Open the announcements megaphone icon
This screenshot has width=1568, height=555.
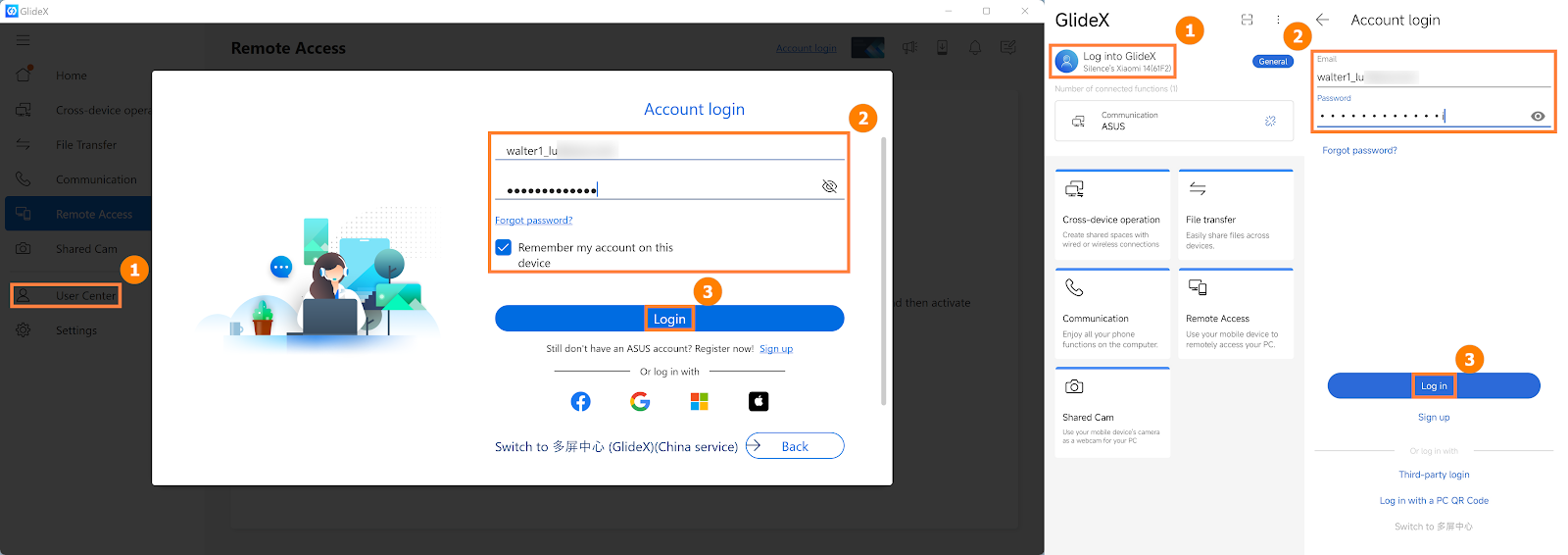click(910, 47)
